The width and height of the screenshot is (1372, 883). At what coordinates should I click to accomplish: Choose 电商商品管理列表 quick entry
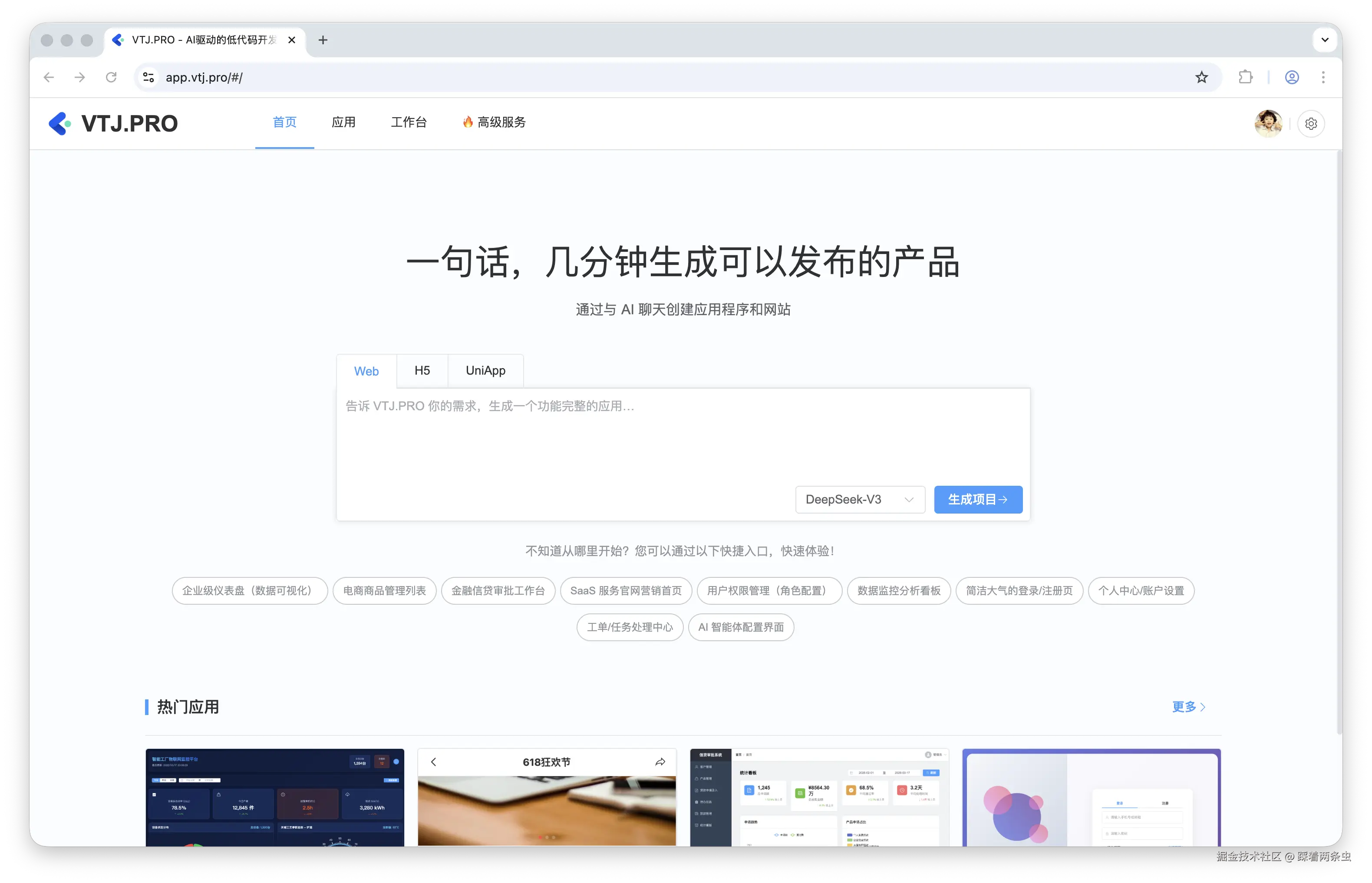[x=384, y=590]
